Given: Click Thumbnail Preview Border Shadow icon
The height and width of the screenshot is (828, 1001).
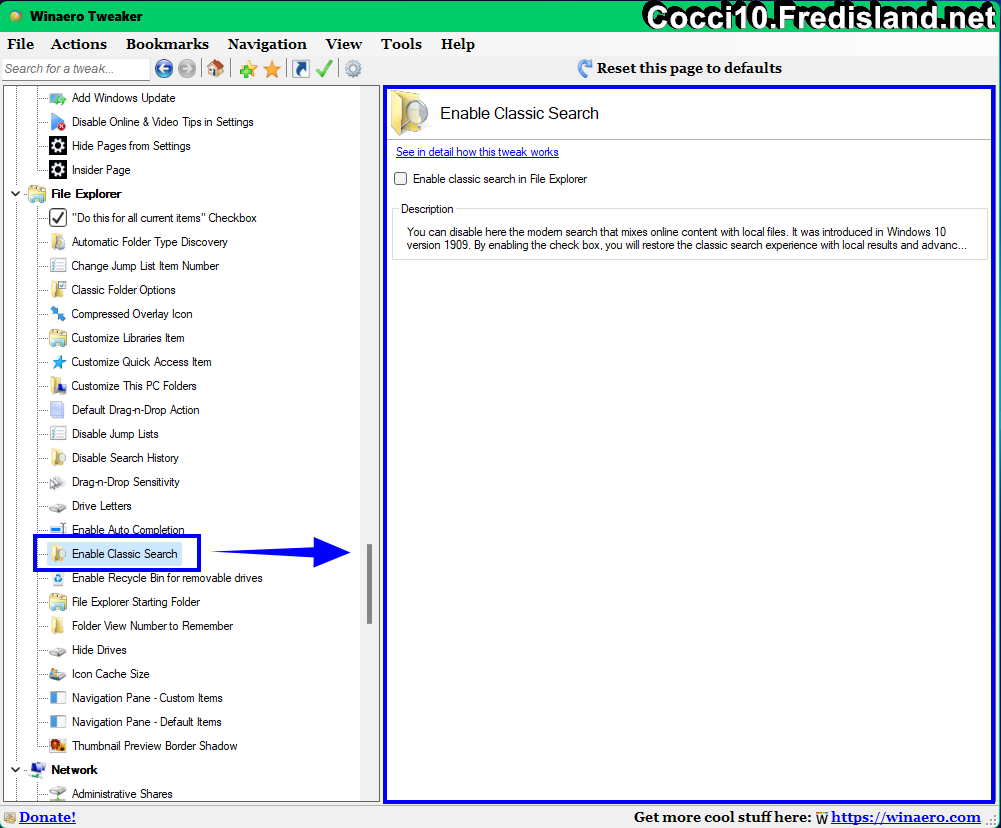Looking at the screenshot, I should pyautogui.click(x=58, y=746).
